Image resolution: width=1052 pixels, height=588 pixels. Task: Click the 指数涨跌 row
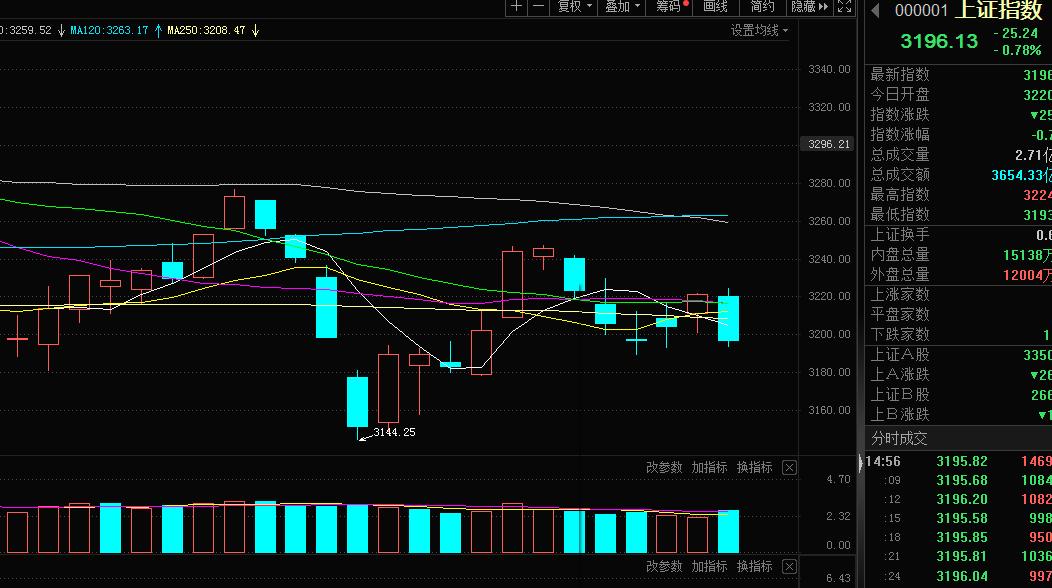click(x=961, y=115)
